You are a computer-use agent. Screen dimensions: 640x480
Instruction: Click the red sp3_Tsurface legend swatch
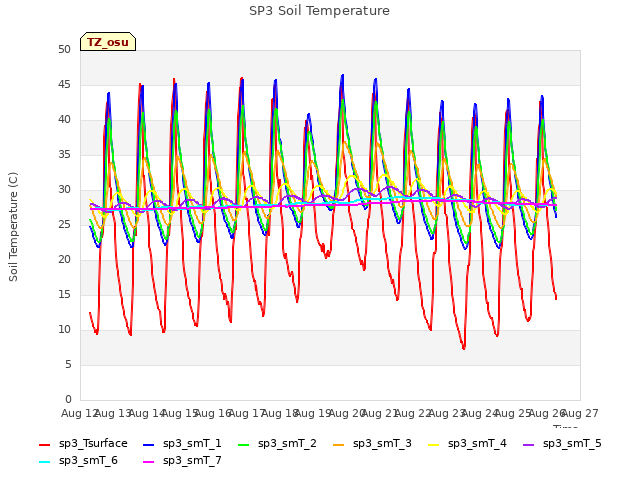(44, 444)
